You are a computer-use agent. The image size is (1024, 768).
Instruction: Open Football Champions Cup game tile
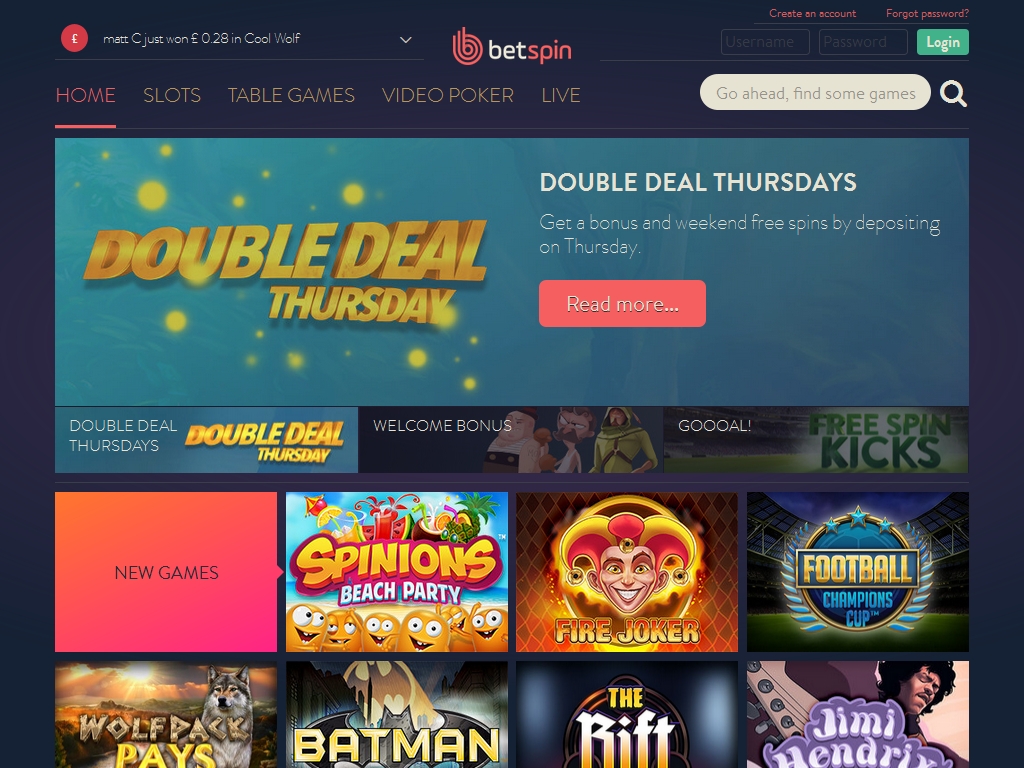tap(857, 572)
